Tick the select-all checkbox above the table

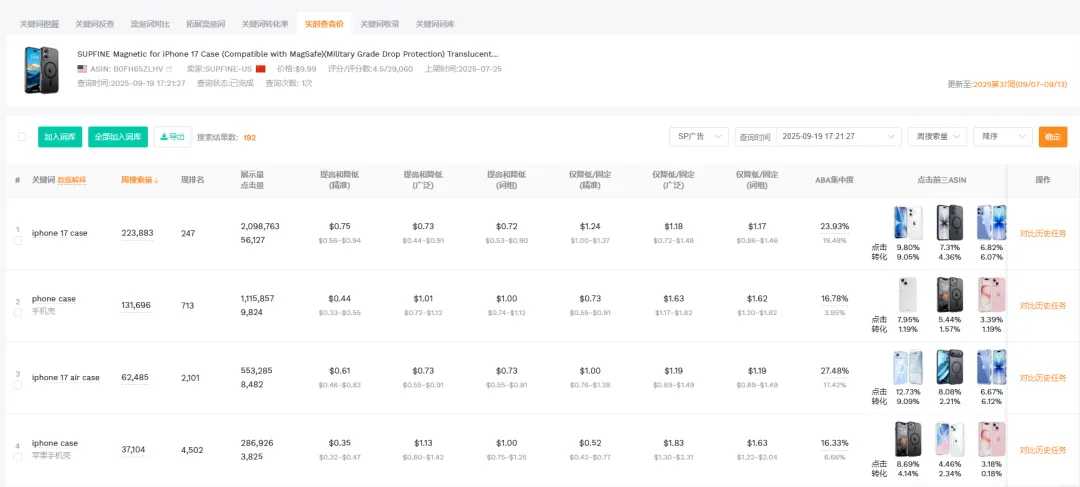(x=22, y=136)
